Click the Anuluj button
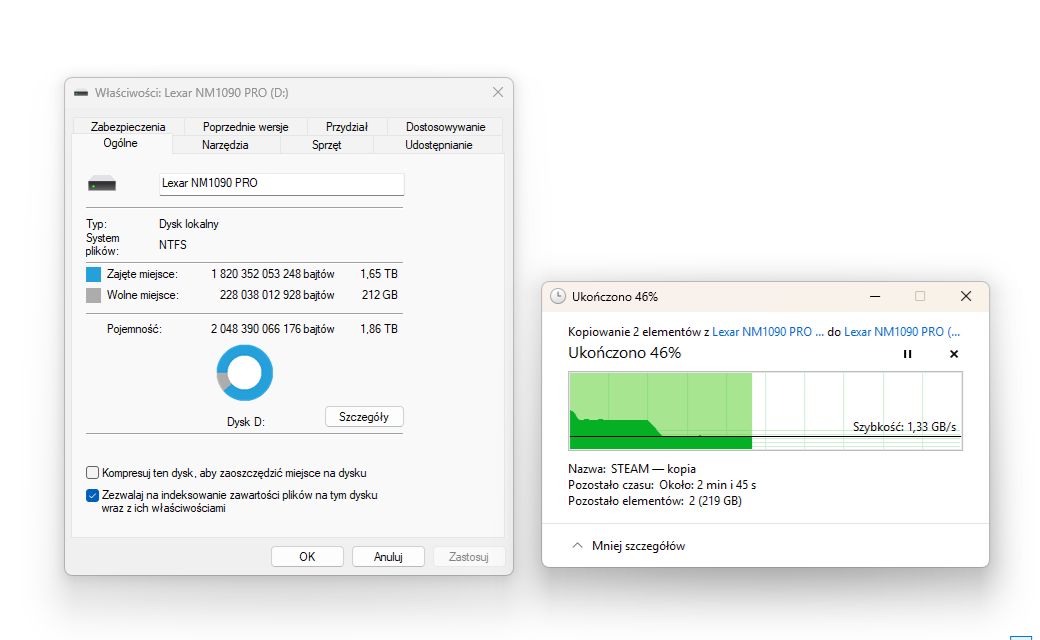The height and width of the screenshot is (640, 1040). pos(388,556)
